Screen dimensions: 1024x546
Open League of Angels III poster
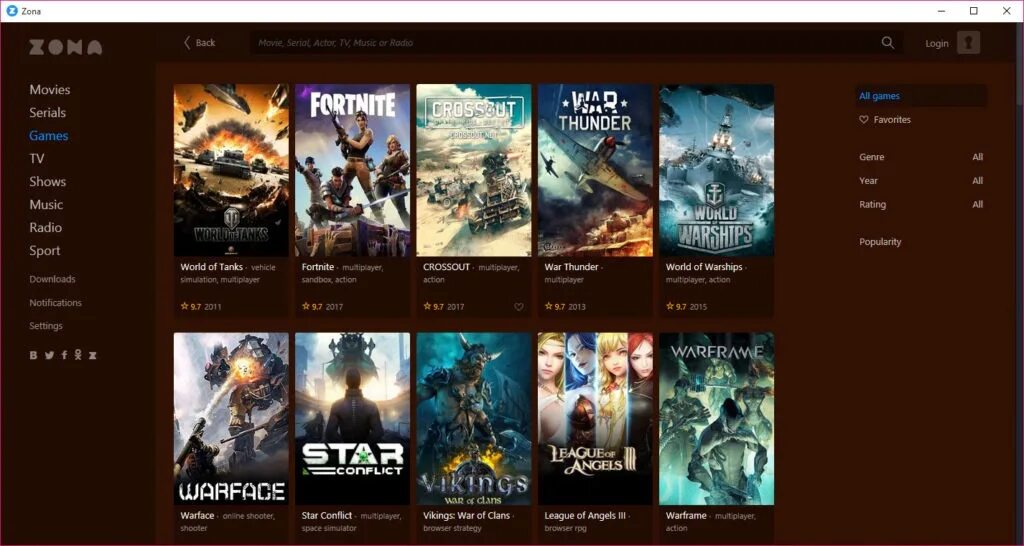pyautogui.click(x=595, y=419)
